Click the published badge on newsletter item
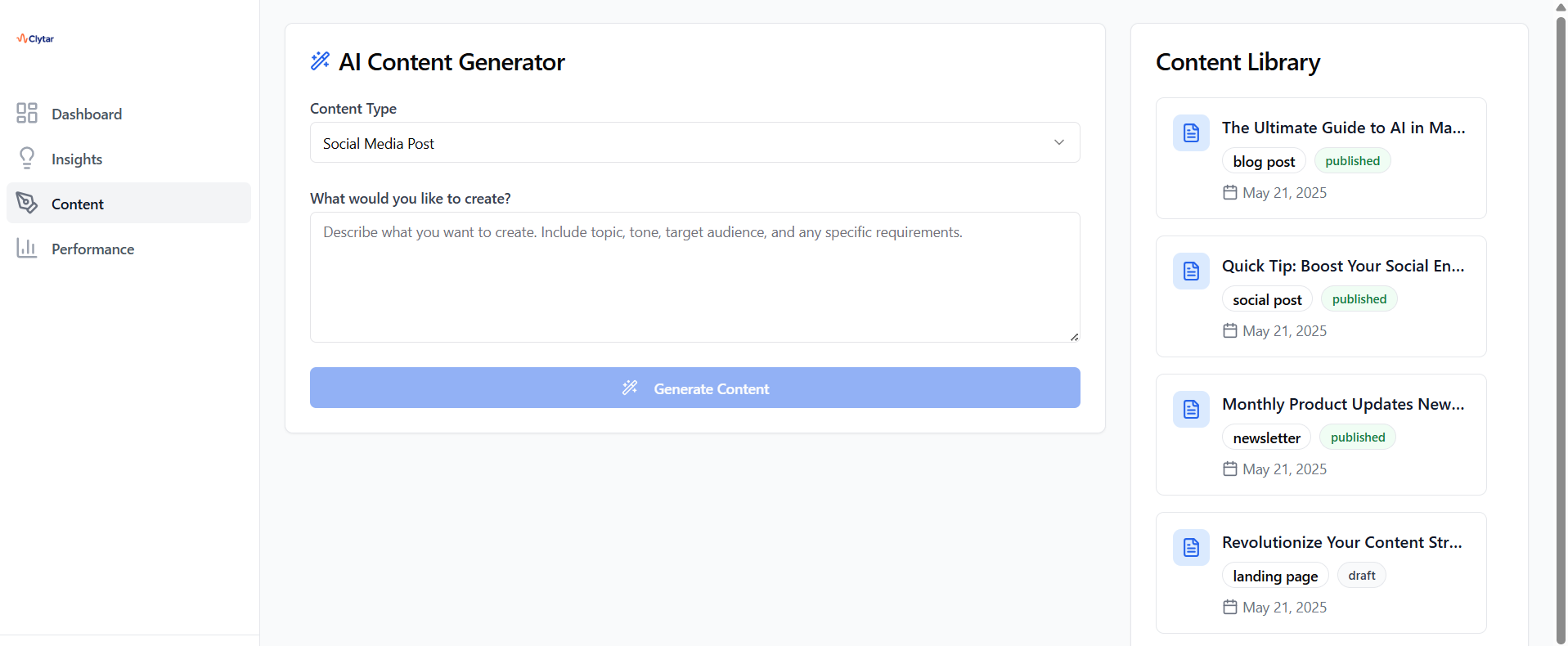The image size is (1568, 646). (x=1357, y=437)
